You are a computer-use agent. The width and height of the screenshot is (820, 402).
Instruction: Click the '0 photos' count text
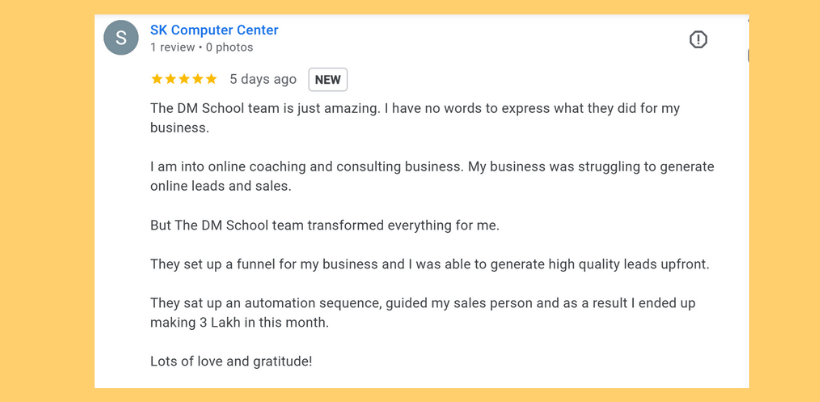click(229, 48)
